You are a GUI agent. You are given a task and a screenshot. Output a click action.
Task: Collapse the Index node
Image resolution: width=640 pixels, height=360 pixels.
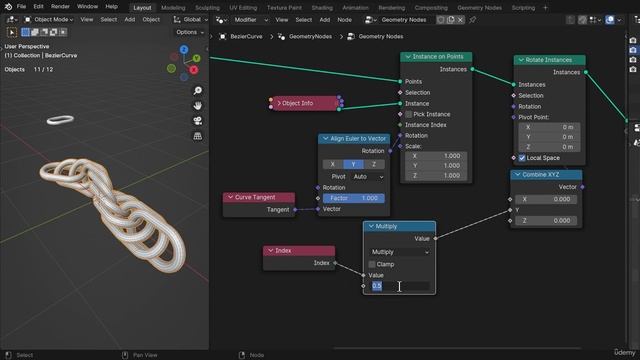(x=270, y=250)
